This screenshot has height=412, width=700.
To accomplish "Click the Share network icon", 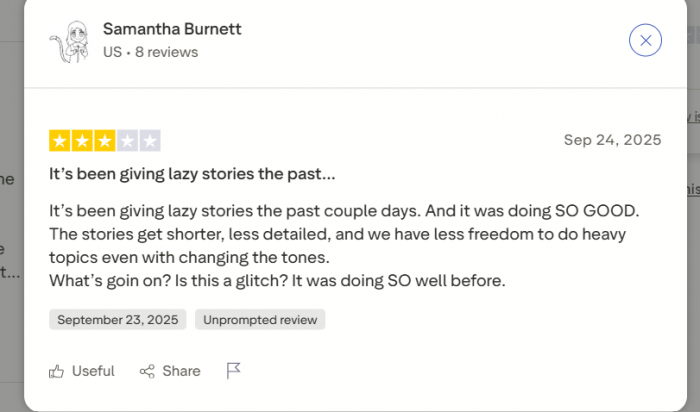I will point(147,371).
